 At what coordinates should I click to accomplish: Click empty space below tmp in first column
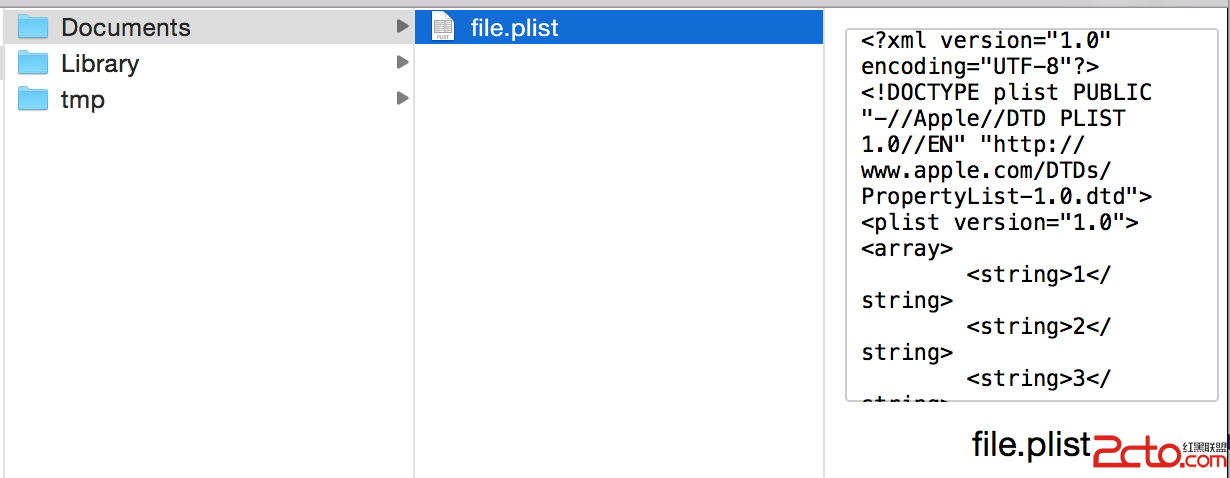click(x=200, y=280)
